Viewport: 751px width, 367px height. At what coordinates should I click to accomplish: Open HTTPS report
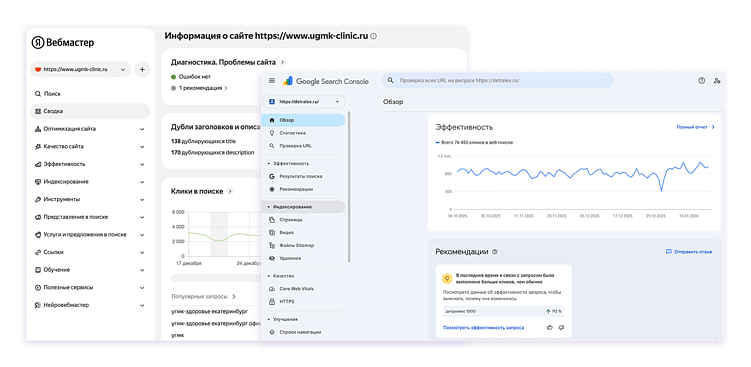(303, 302)
